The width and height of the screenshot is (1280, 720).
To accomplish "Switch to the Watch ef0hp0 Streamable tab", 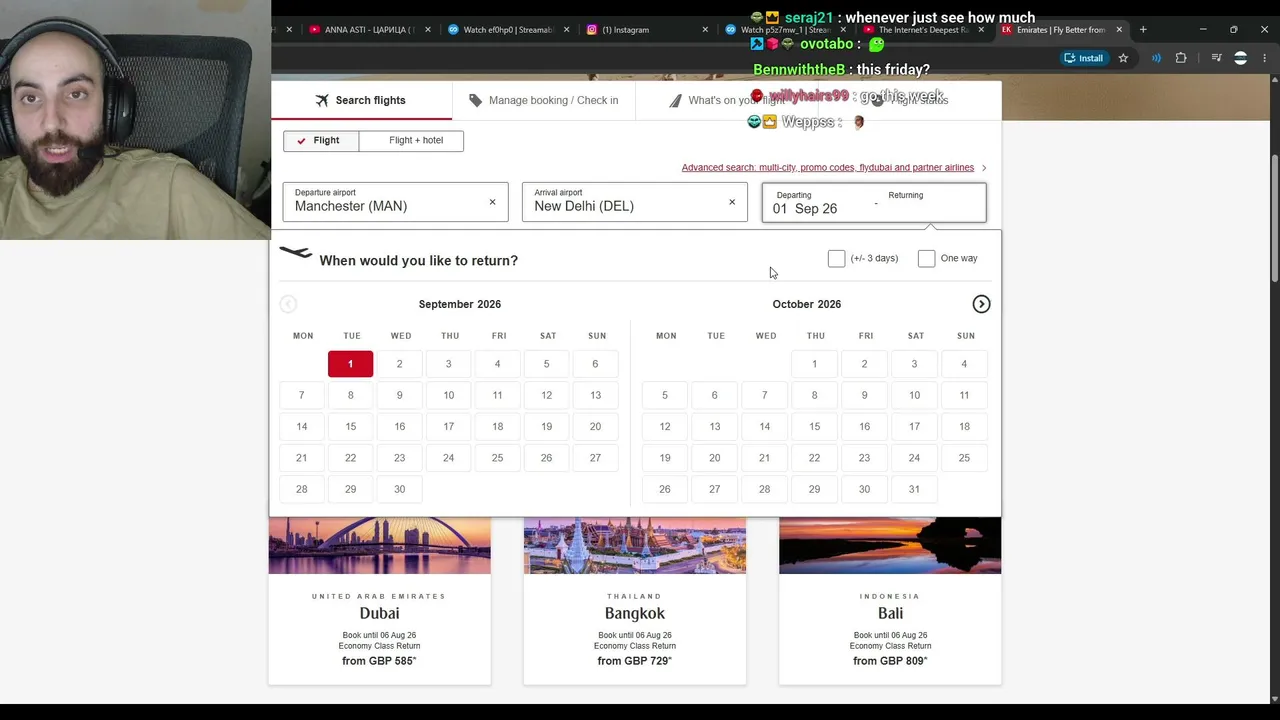I will pos(508,30).
